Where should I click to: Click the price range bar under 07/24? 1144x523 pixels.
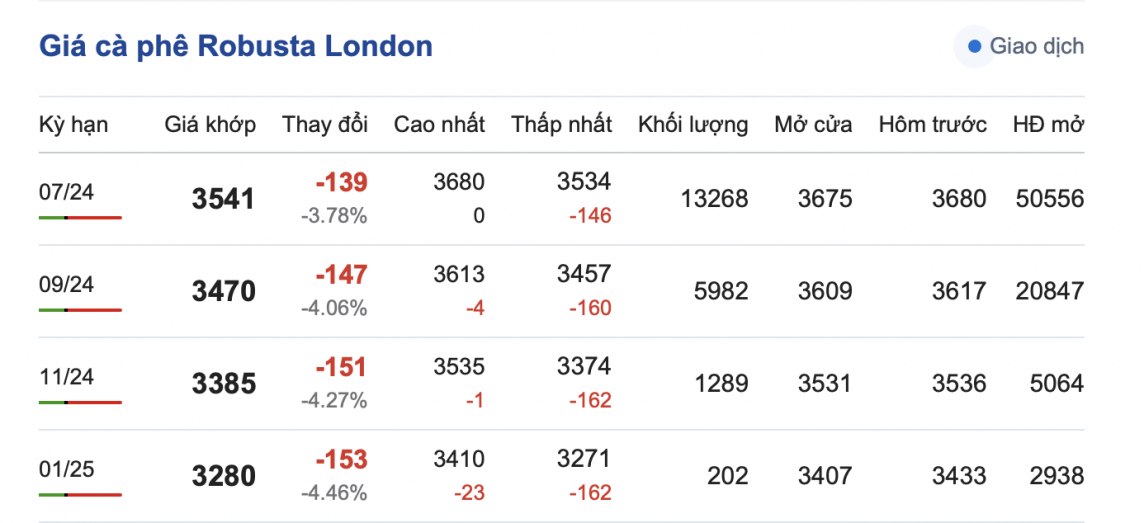80,217
